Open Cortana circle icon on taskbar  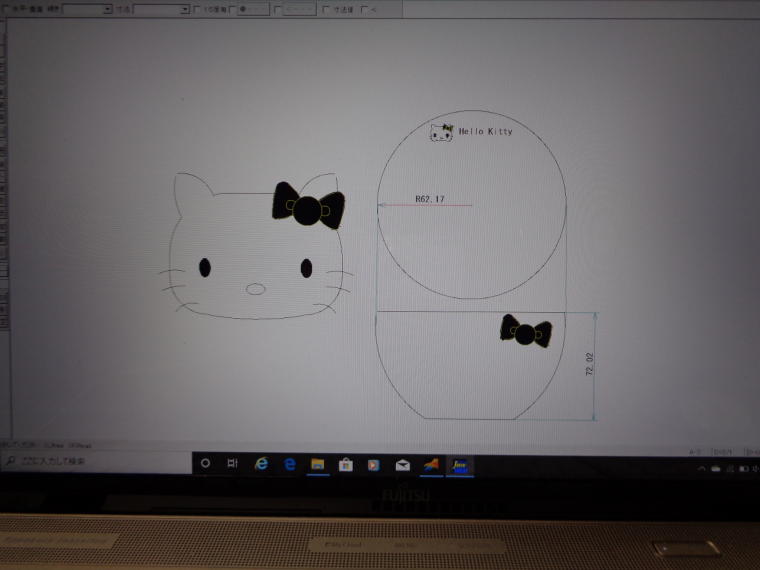[x=206, y=463]
